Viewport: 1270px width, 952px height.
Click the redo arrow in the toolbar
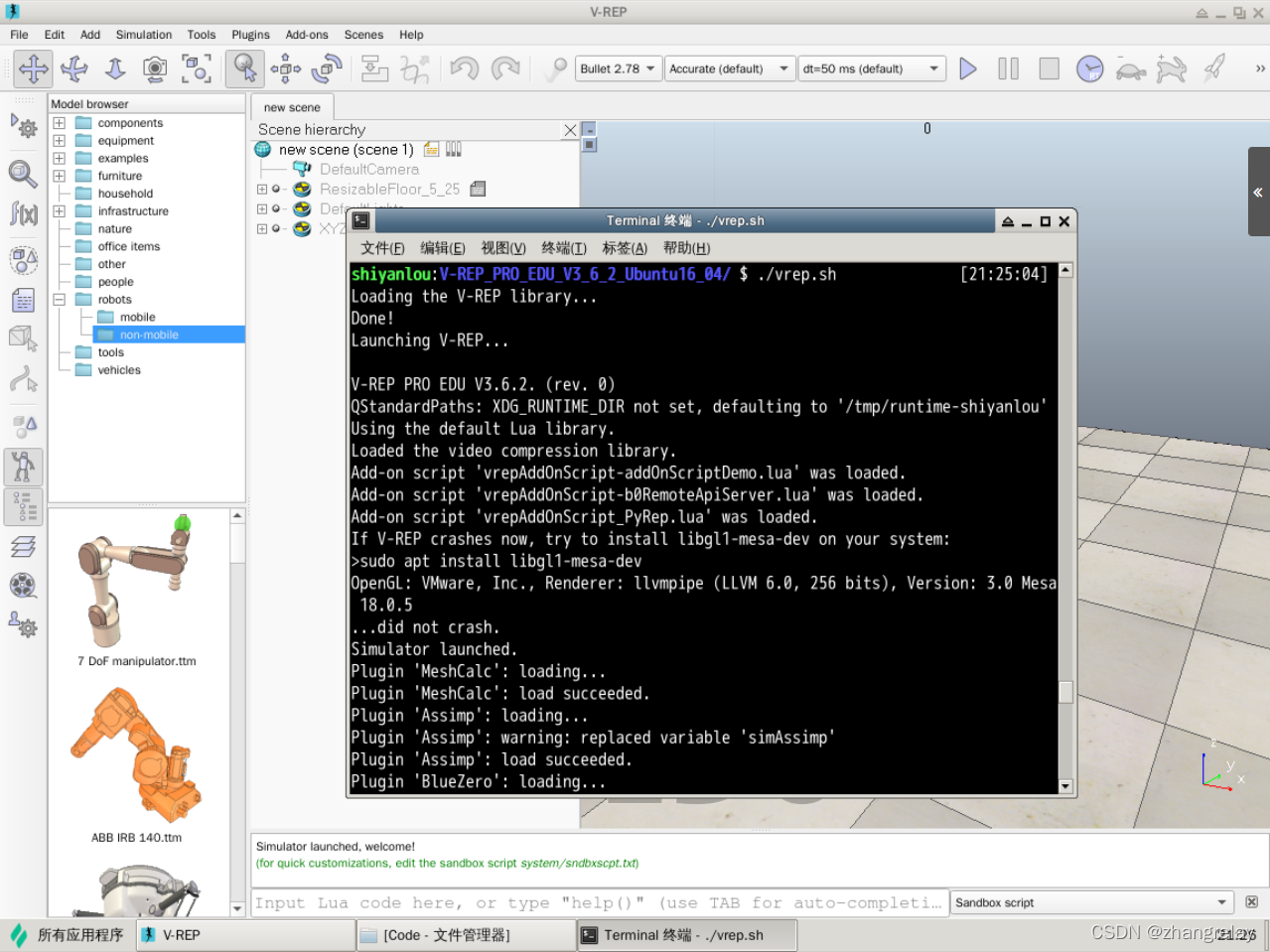tap(505, 68)
